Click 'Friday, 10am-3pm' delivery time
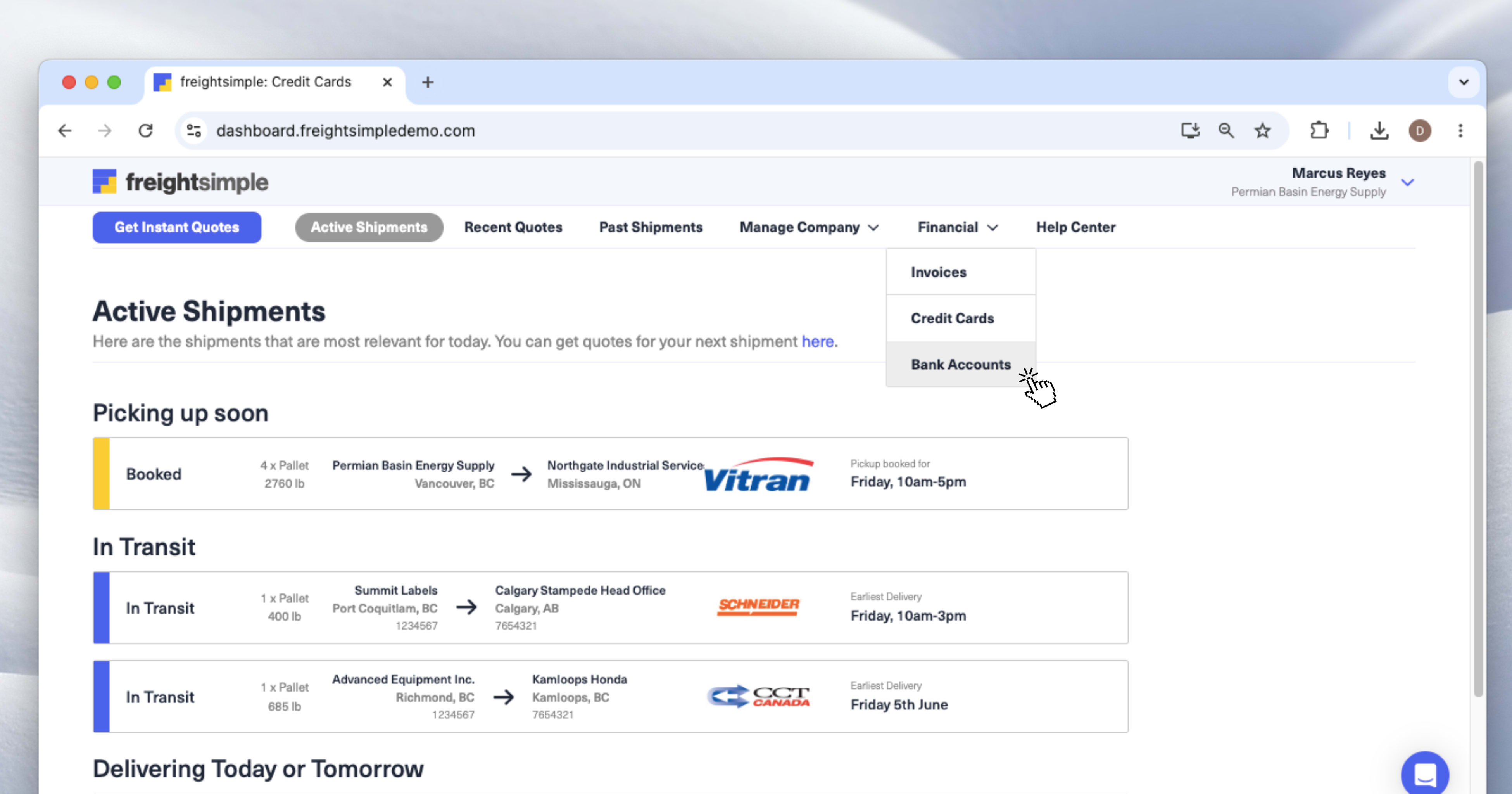This screenshot has height=794, width=1512. point(908,616)
